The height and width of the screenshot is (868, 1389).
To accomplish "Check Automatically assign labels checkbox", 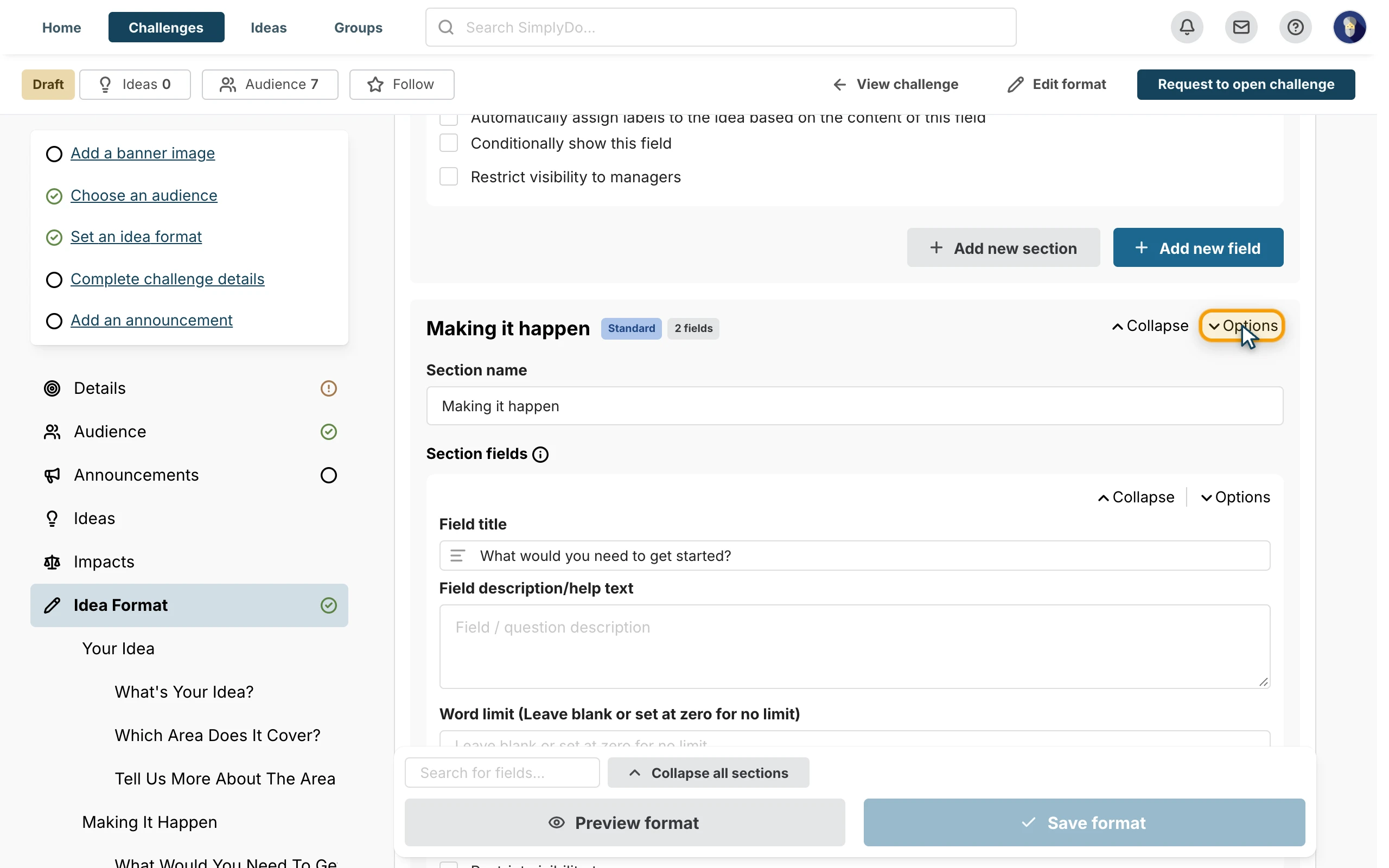I will click(x=448, y=119).
